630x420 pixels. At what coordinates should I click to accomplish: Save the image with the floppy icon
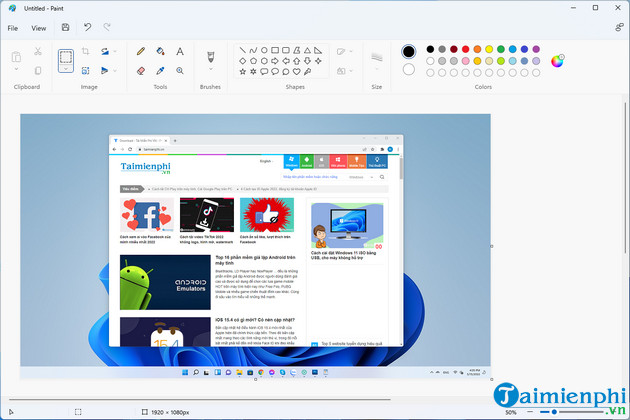tap(65, 27)
